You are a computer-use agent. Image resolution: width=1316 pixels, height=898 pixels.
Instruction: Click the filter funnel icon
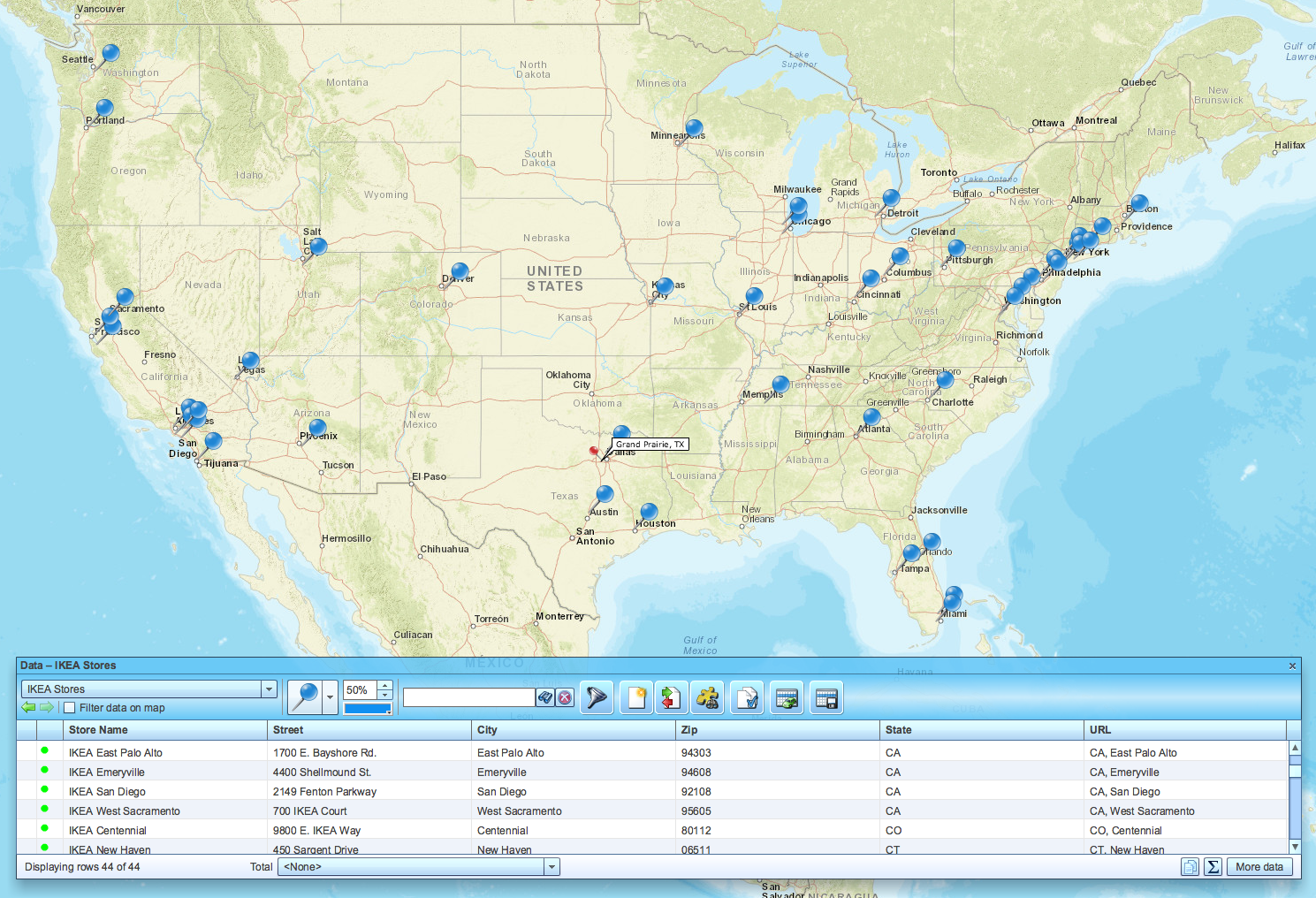tap(597, 698)
